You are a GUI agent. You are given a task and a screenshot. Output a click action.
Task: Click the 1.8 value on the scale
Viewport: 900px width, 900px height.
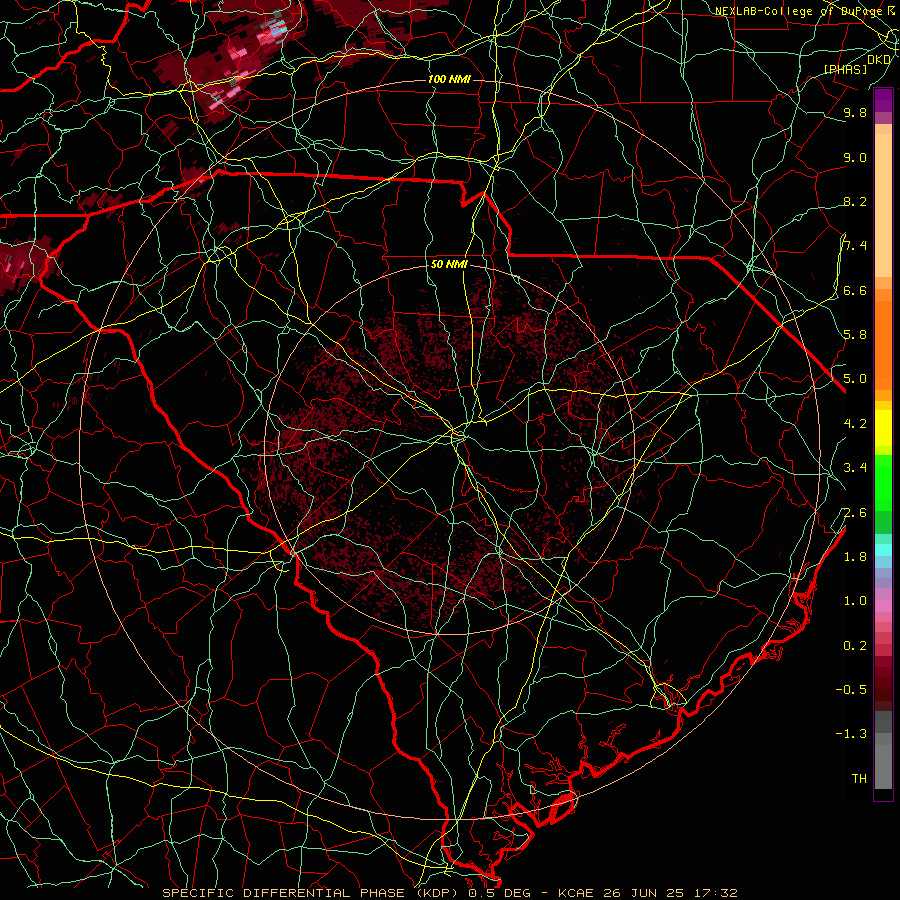tap(855, 557)
